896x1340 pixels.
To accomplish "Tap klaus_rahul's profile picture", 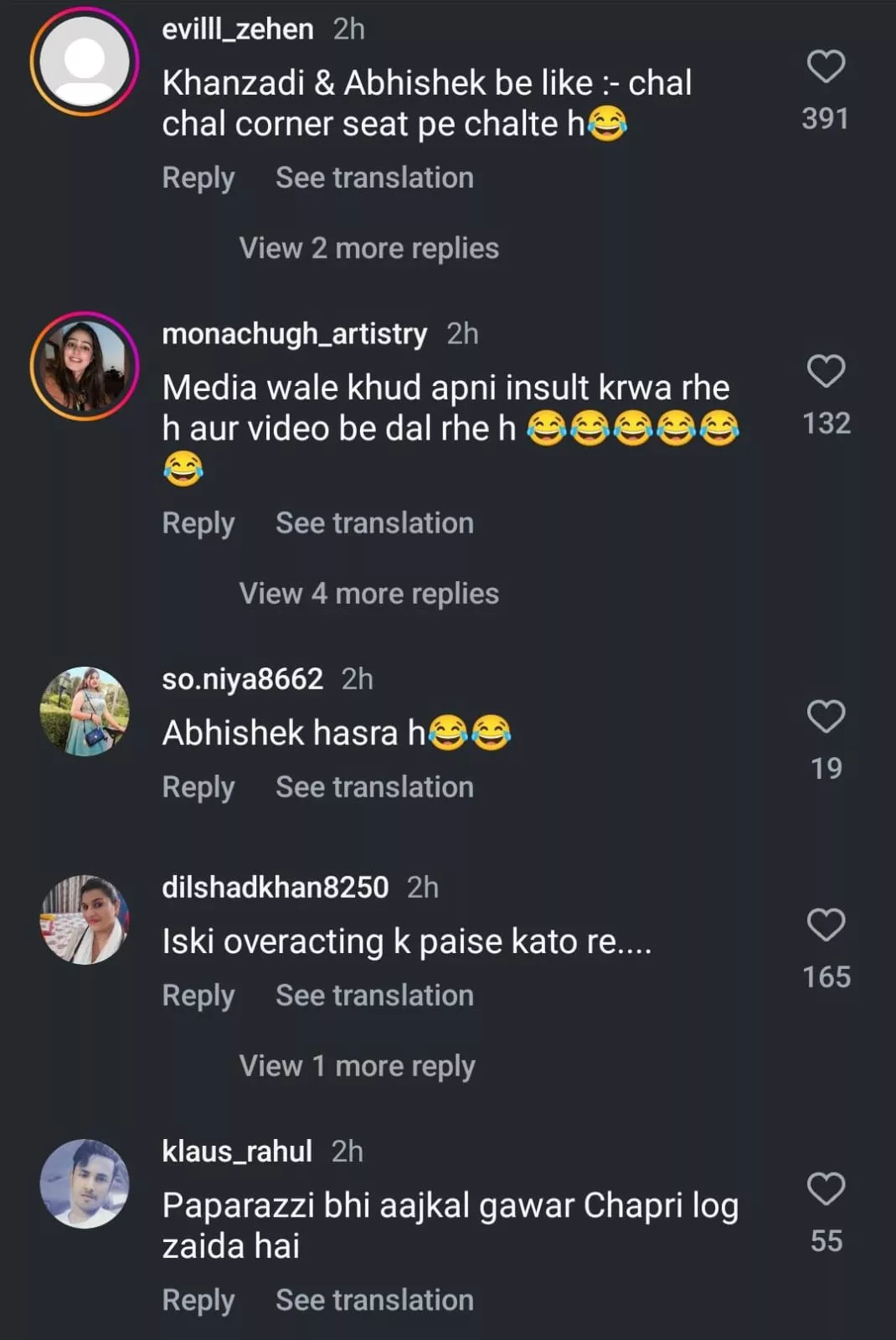I will (85, 1183).
